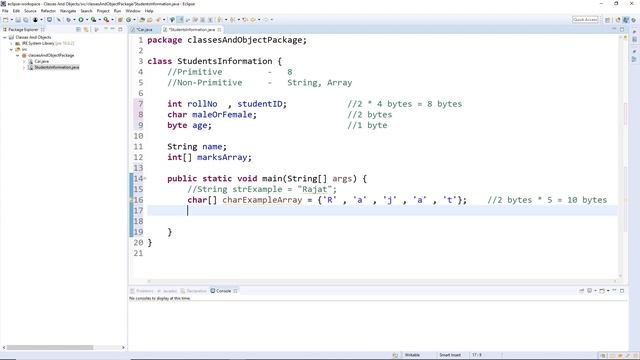The width and height of the screenshot is (640, 360).
Task: Expand the JRE System Library node
Action: (11, 43)
